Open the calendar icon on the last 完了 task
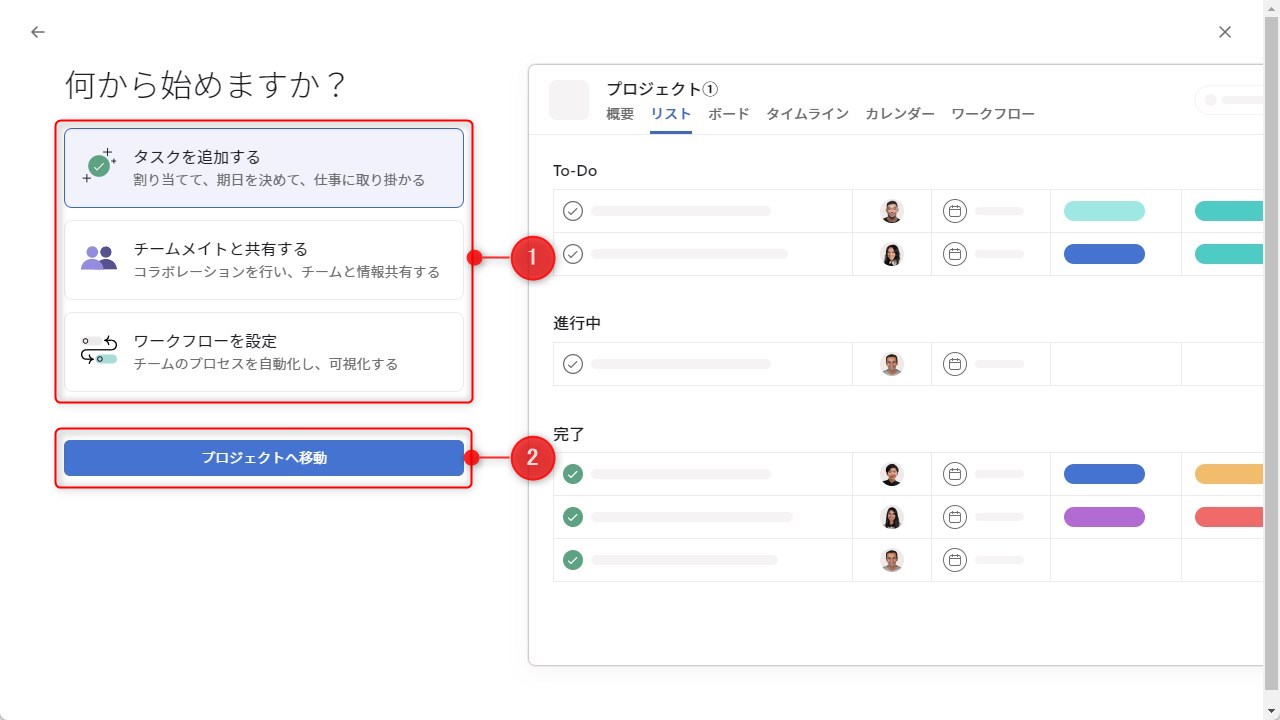 coord(954,559)
